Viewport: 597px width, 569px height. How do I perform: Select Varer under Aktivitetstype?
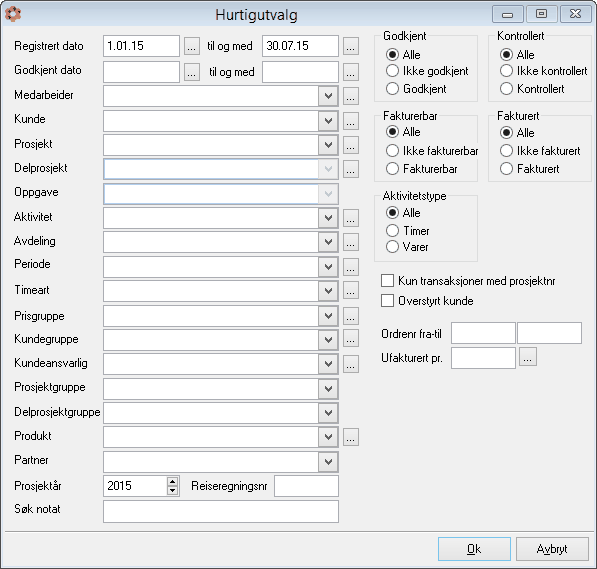coord(407,247)
